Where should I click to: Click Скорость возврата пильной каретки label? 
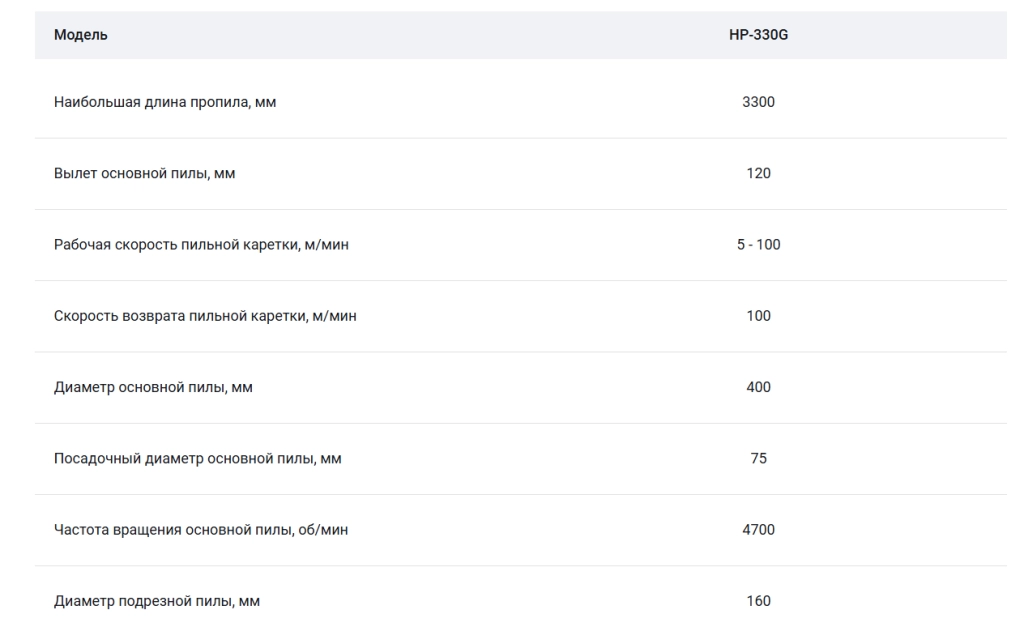click(205, 315)
